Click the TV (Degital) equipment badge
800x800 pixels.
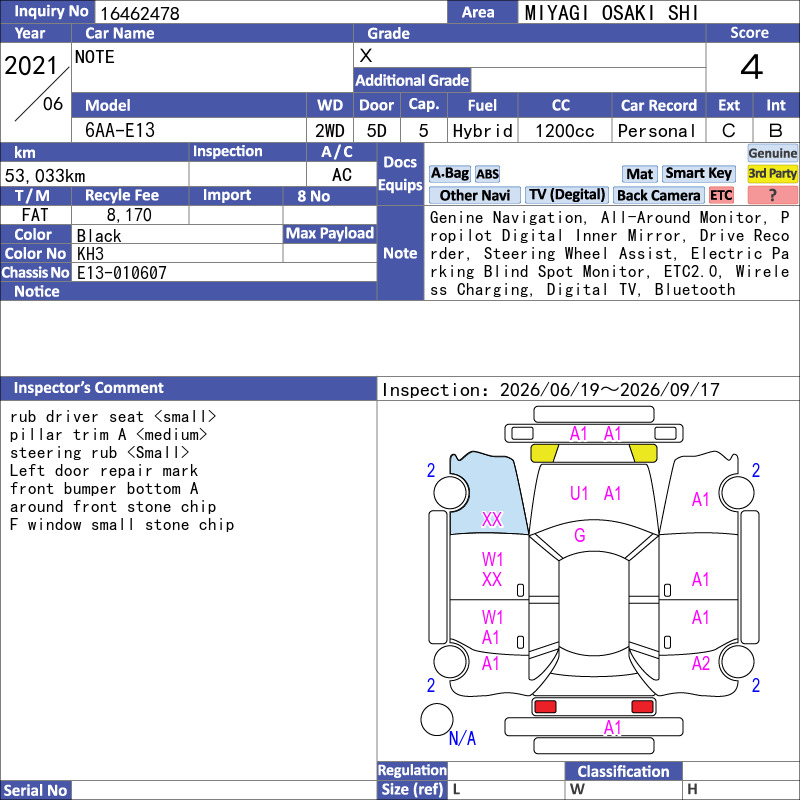click(567, 195)
